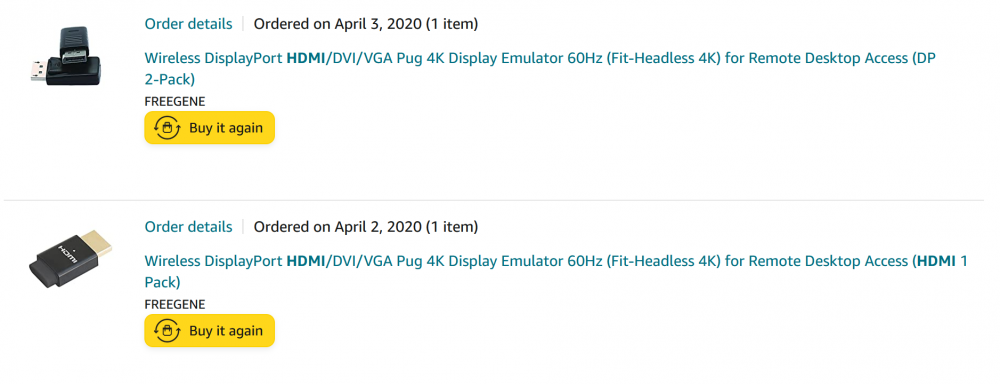Open Order details for the April 2, 2020 order
This screenshot has width=1000, height=384.
tap(188, 226)
